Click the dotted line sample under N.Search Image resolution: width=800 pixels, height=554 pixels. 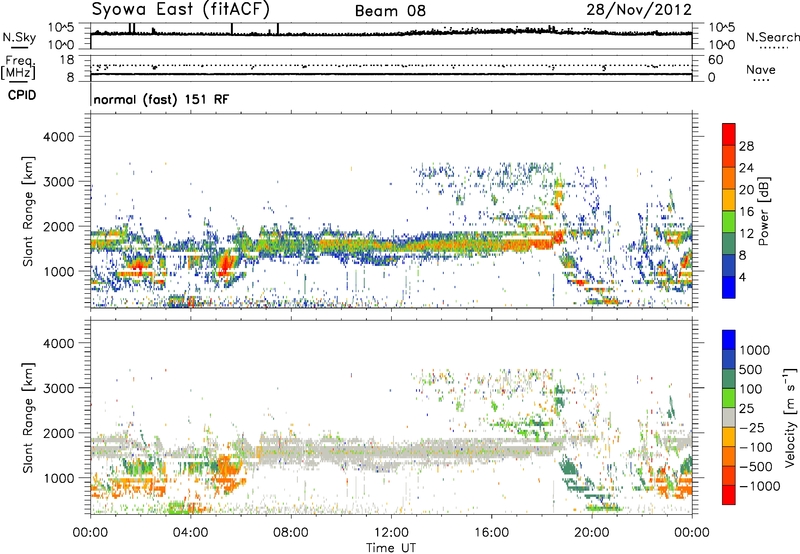coord(773,48)
